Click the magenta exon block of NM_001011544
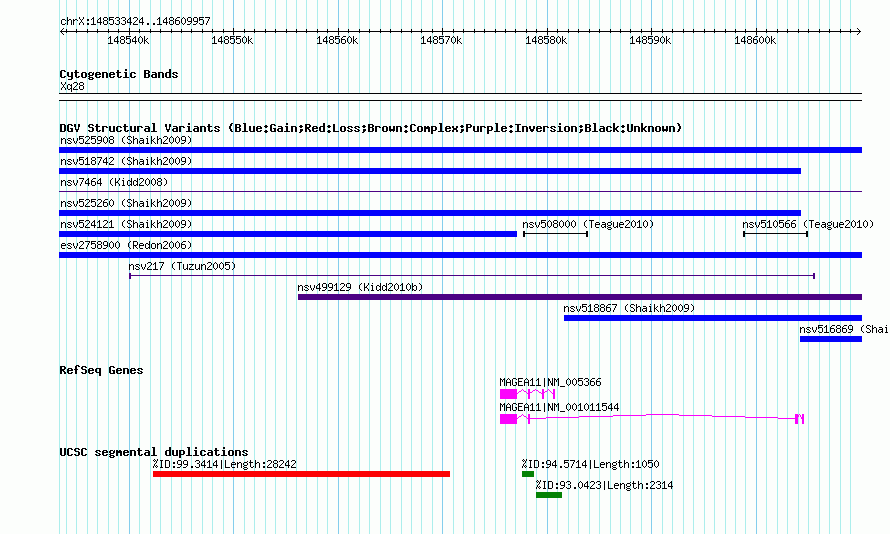The image size is (890, 534). (x=509, y=419)
